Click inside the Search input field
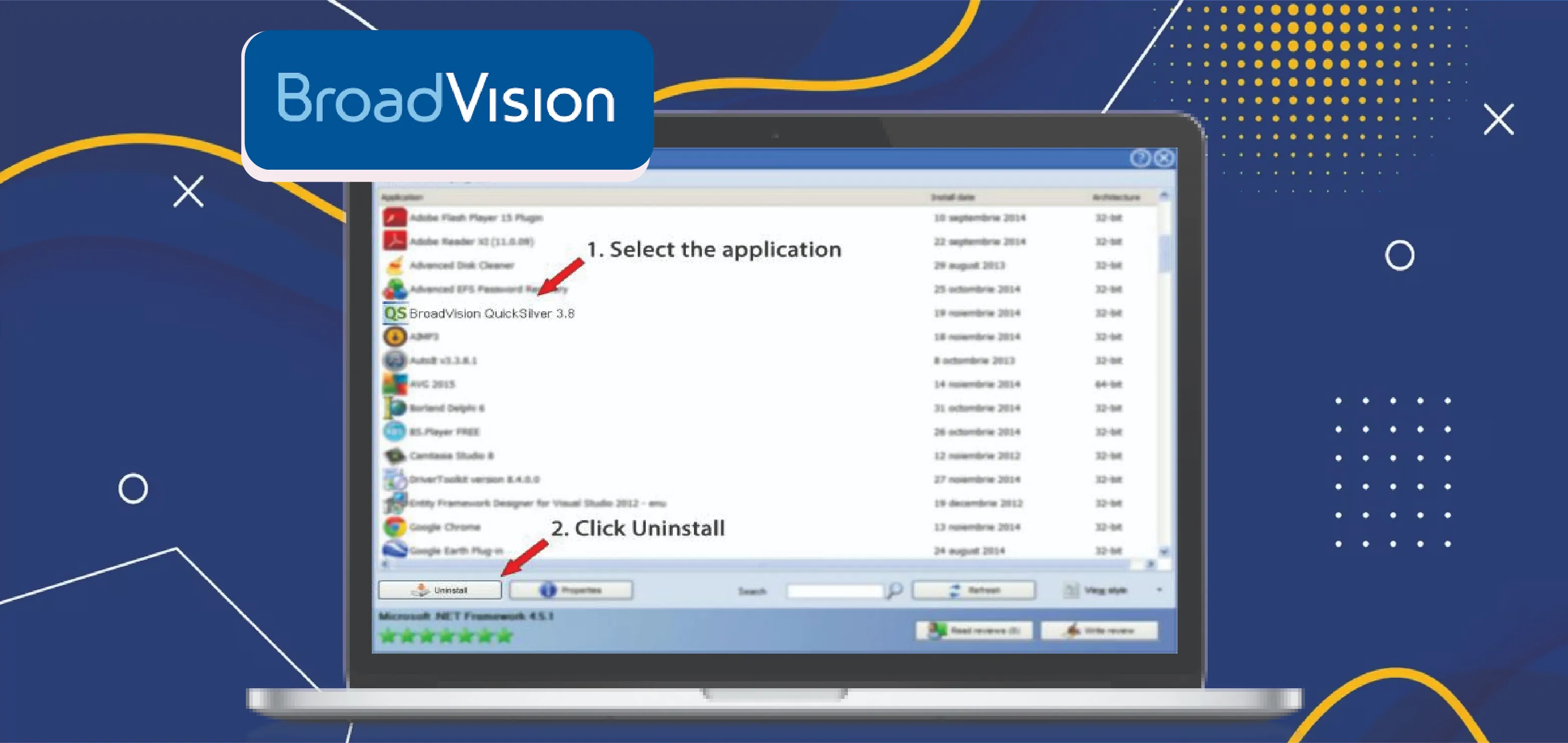 (834, 591)
